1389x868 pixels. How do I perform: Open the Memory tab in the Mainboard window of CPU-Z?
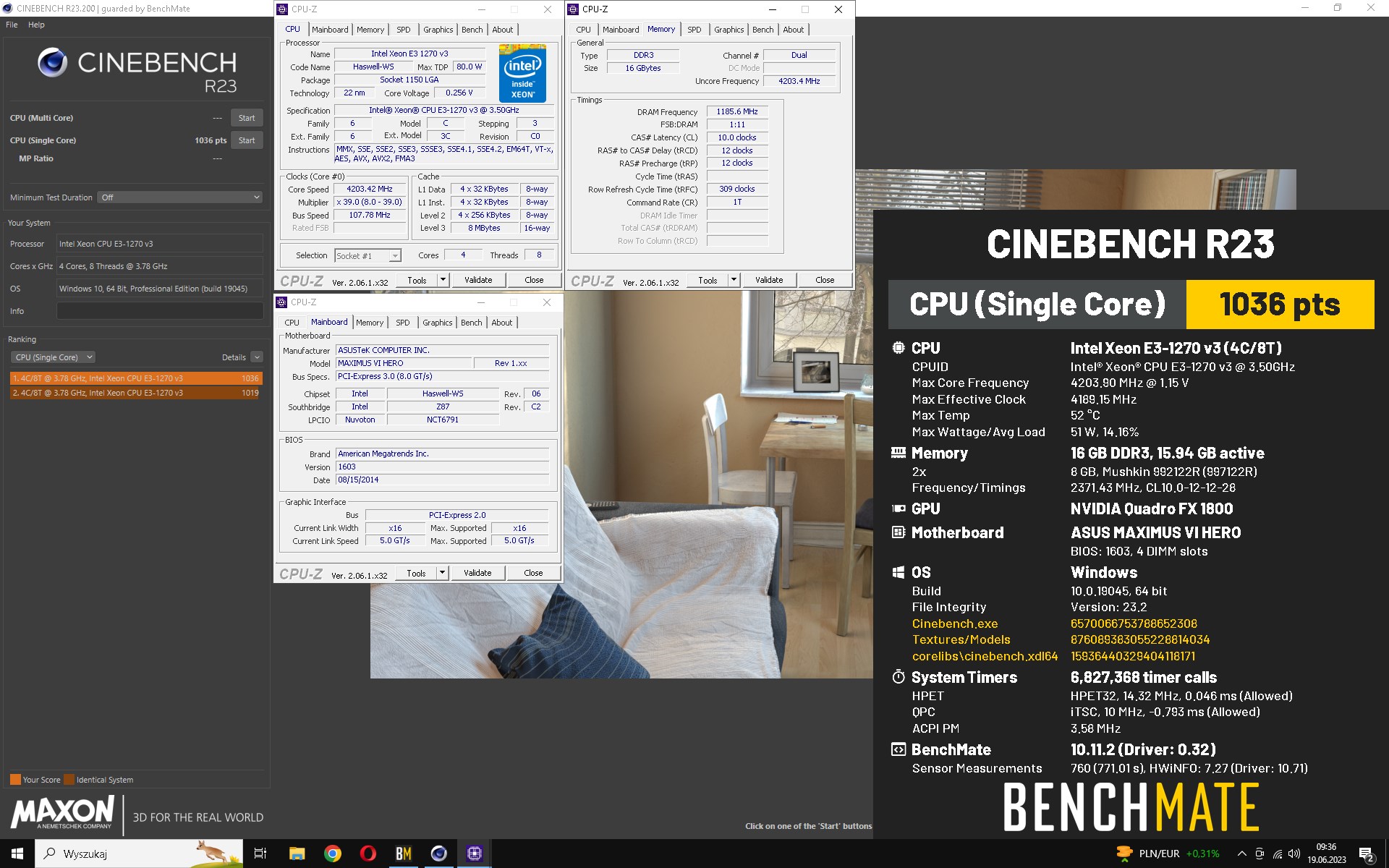(370, 323)
